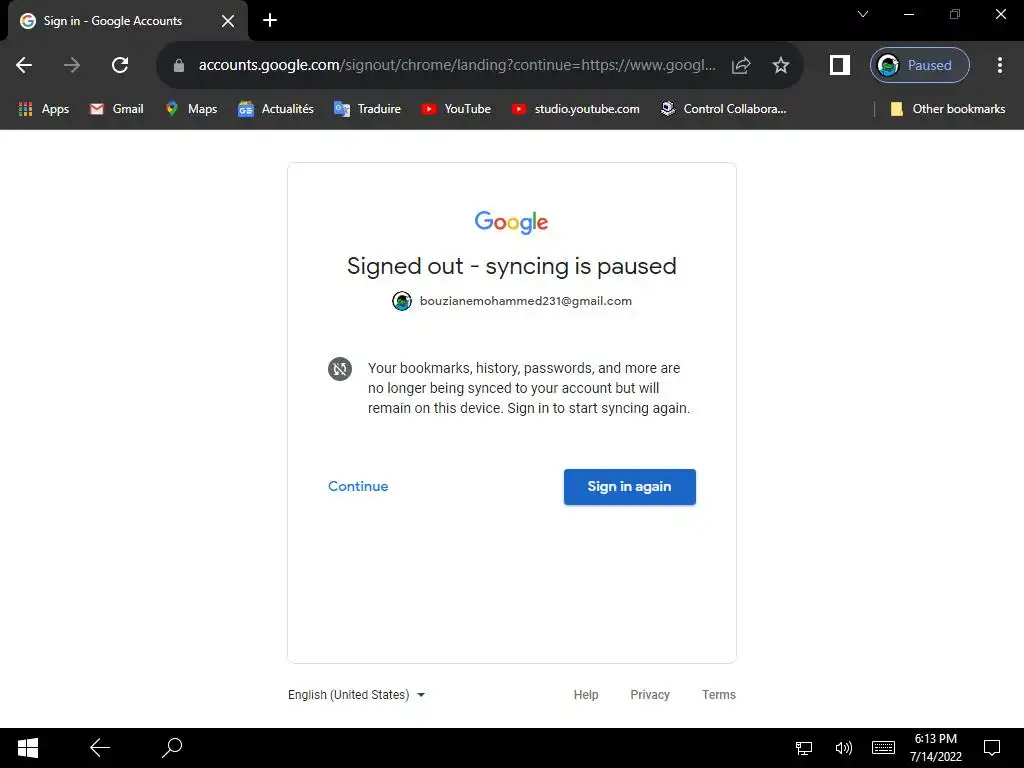View site information via the lock icon

coord(179,65)
